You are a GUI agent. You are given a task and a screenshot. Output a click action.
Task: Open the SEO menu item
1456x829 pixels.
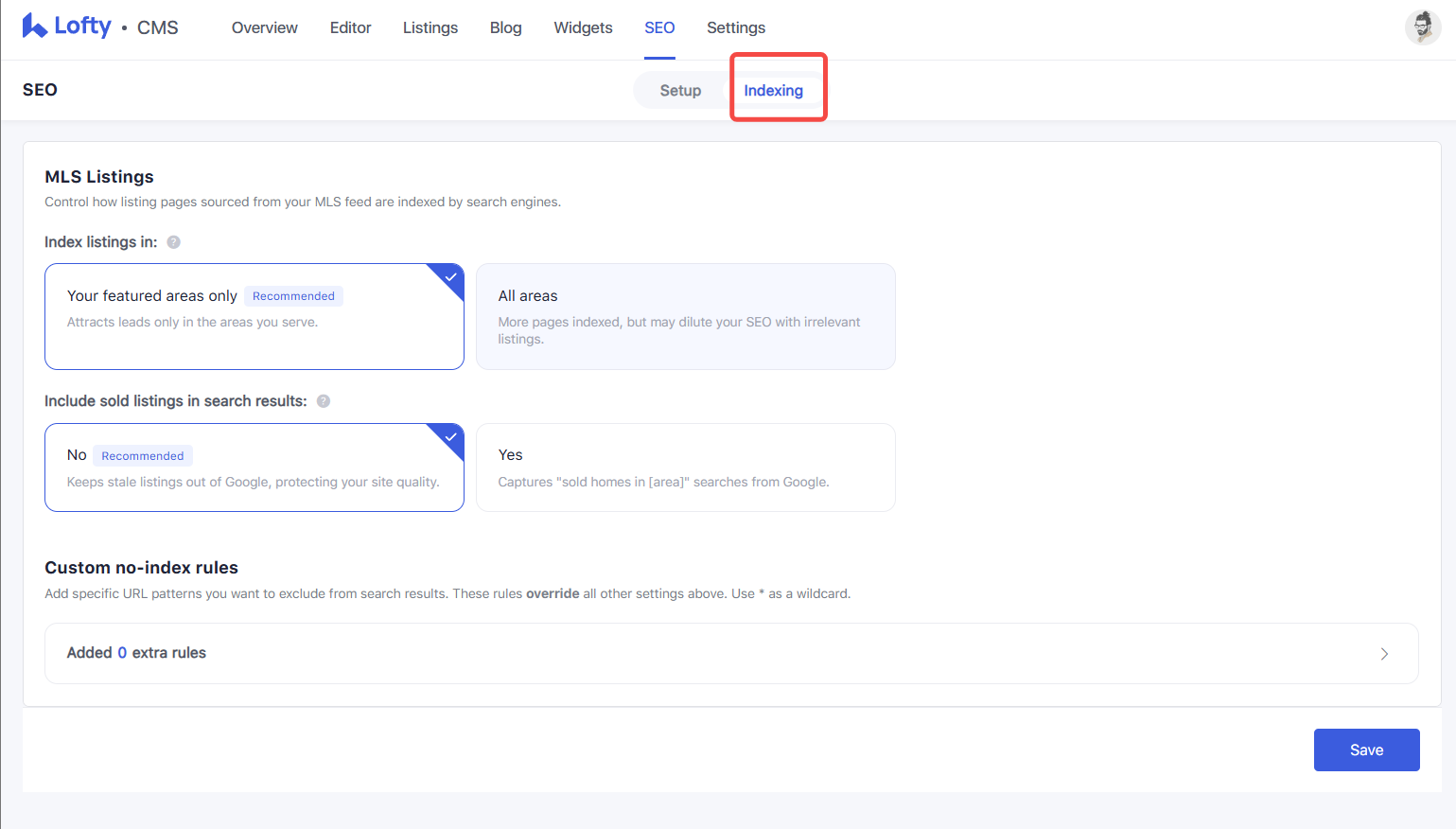pos(659,28)
